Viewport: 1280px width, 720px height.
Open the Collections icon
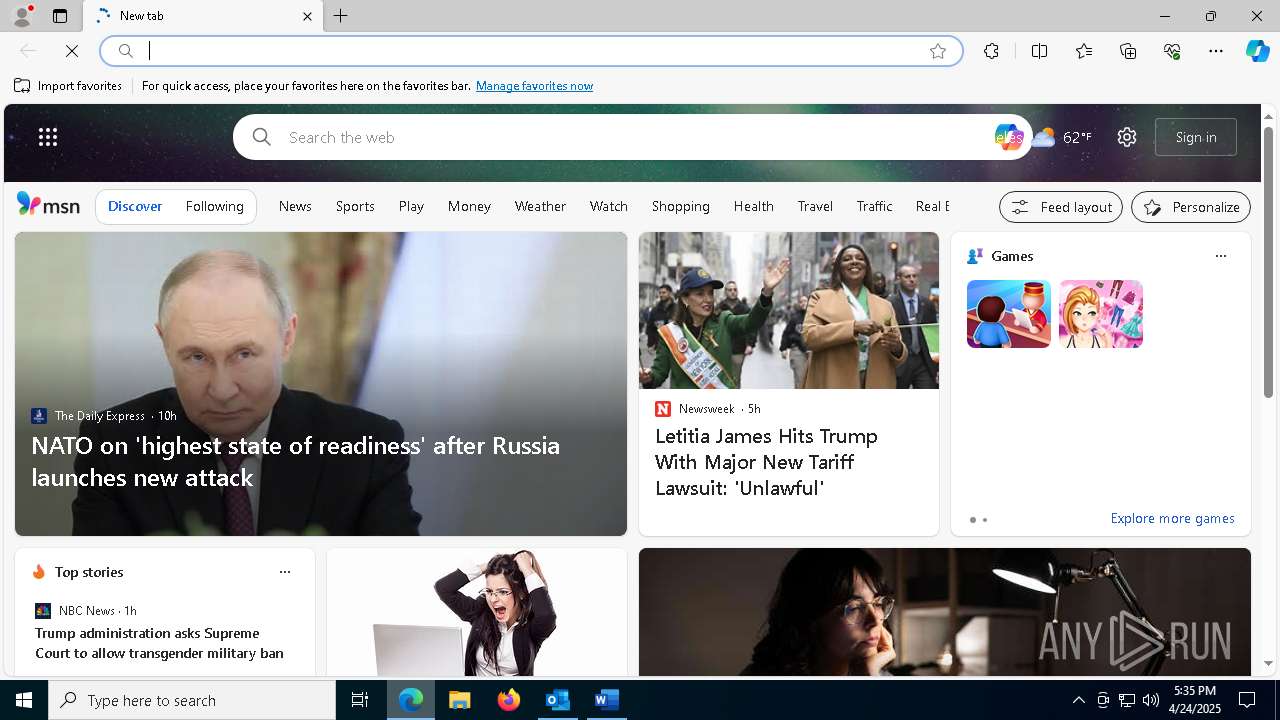coord(1128,51)
